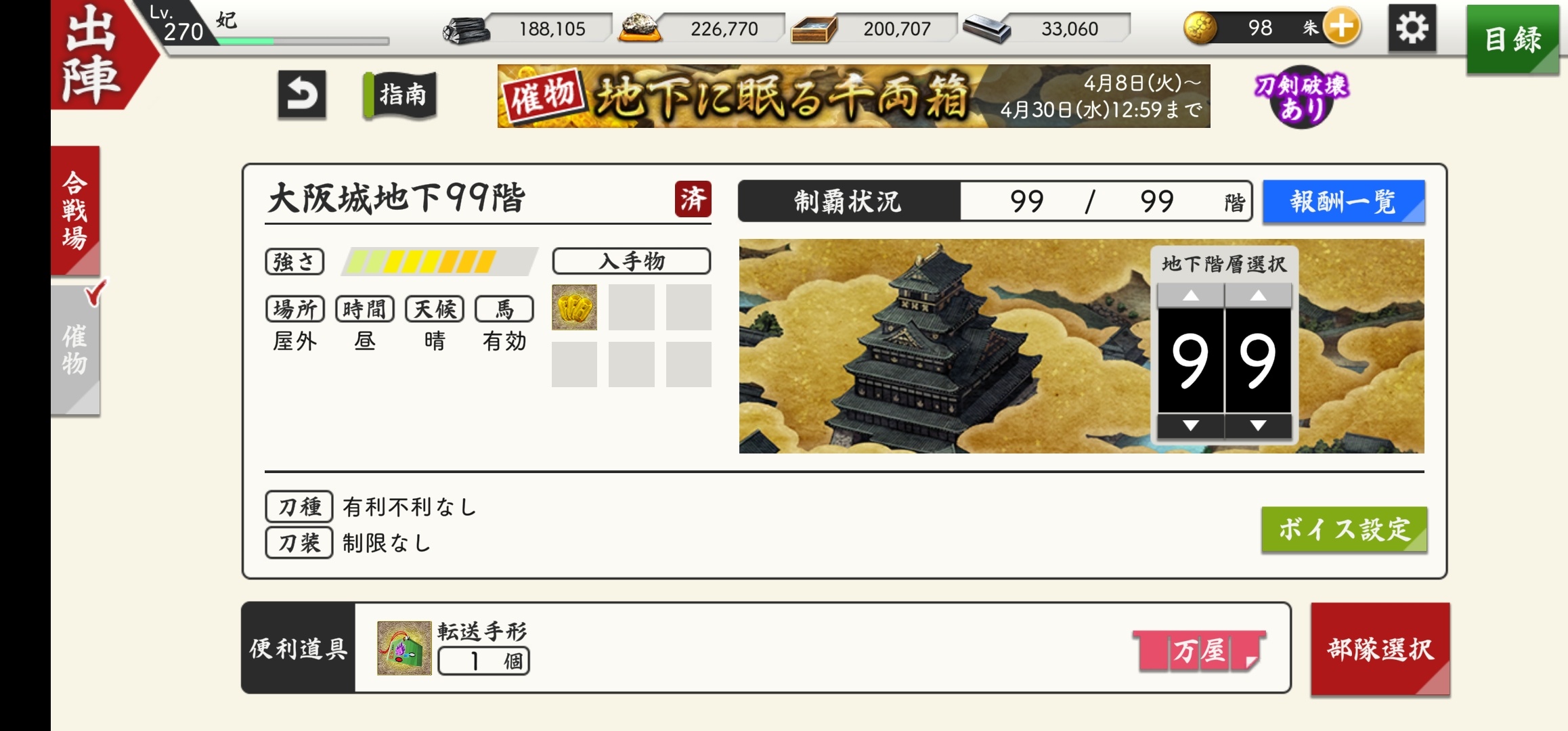Select the koban gold reward item icon
Screen dimensions: 1568x731
(574, 307)
